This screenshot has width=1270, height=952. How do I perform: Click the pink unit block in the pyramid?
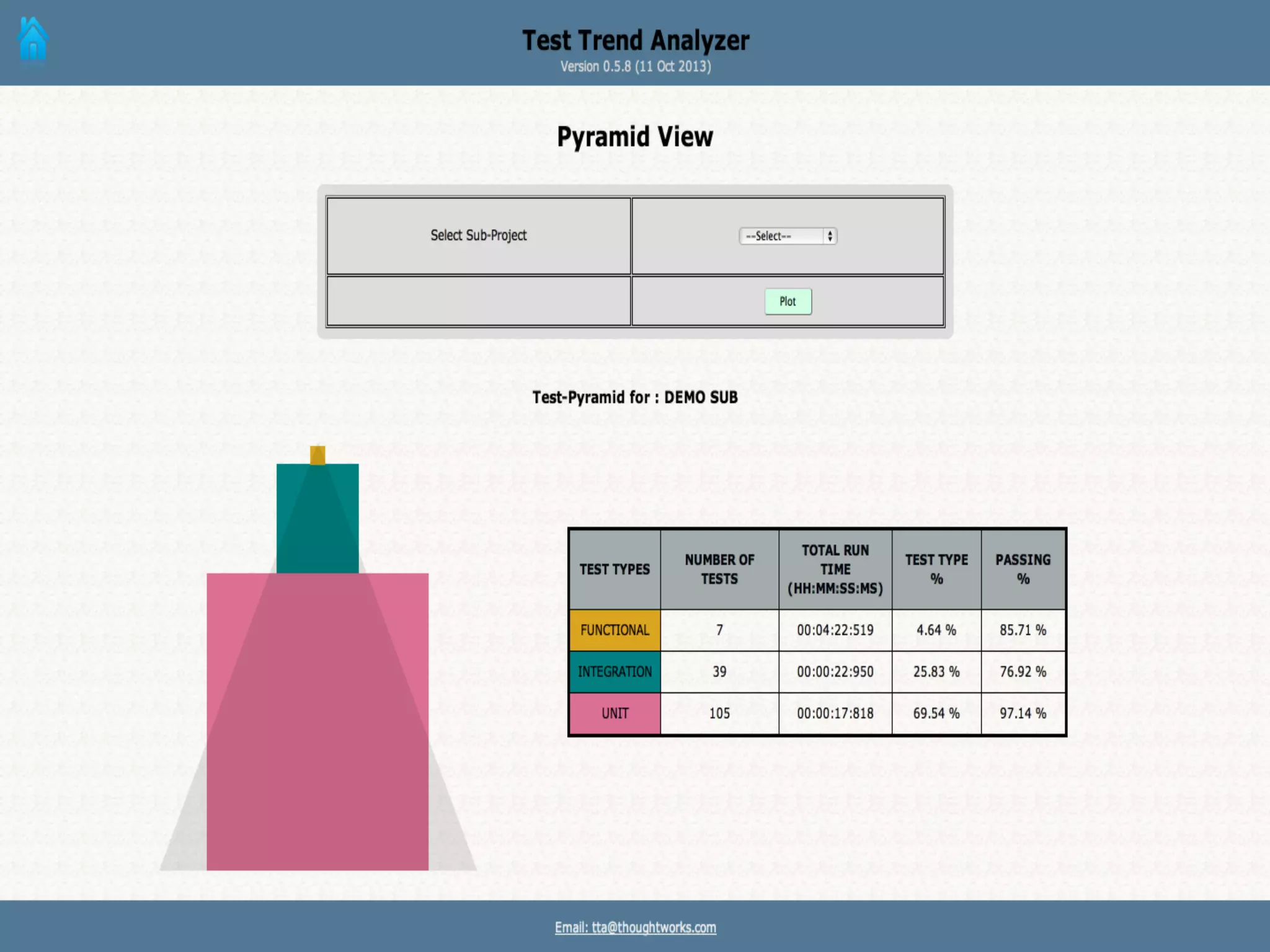pyautogui.click(x=317, y=721)
